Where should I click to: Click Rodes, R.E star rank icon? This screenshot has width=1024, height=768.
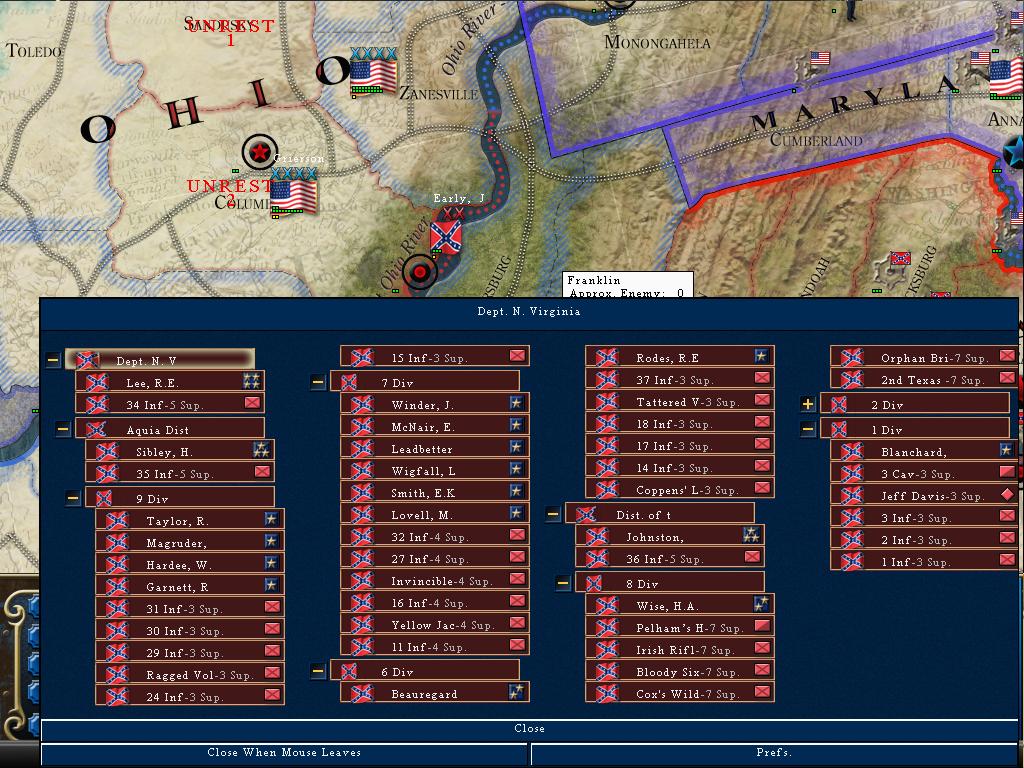(x=761, y=356)
